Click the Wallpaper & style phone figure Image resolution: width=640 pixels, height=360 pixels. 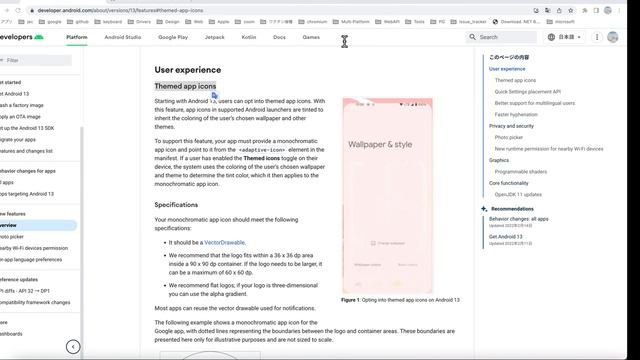[x=387, y=196]
